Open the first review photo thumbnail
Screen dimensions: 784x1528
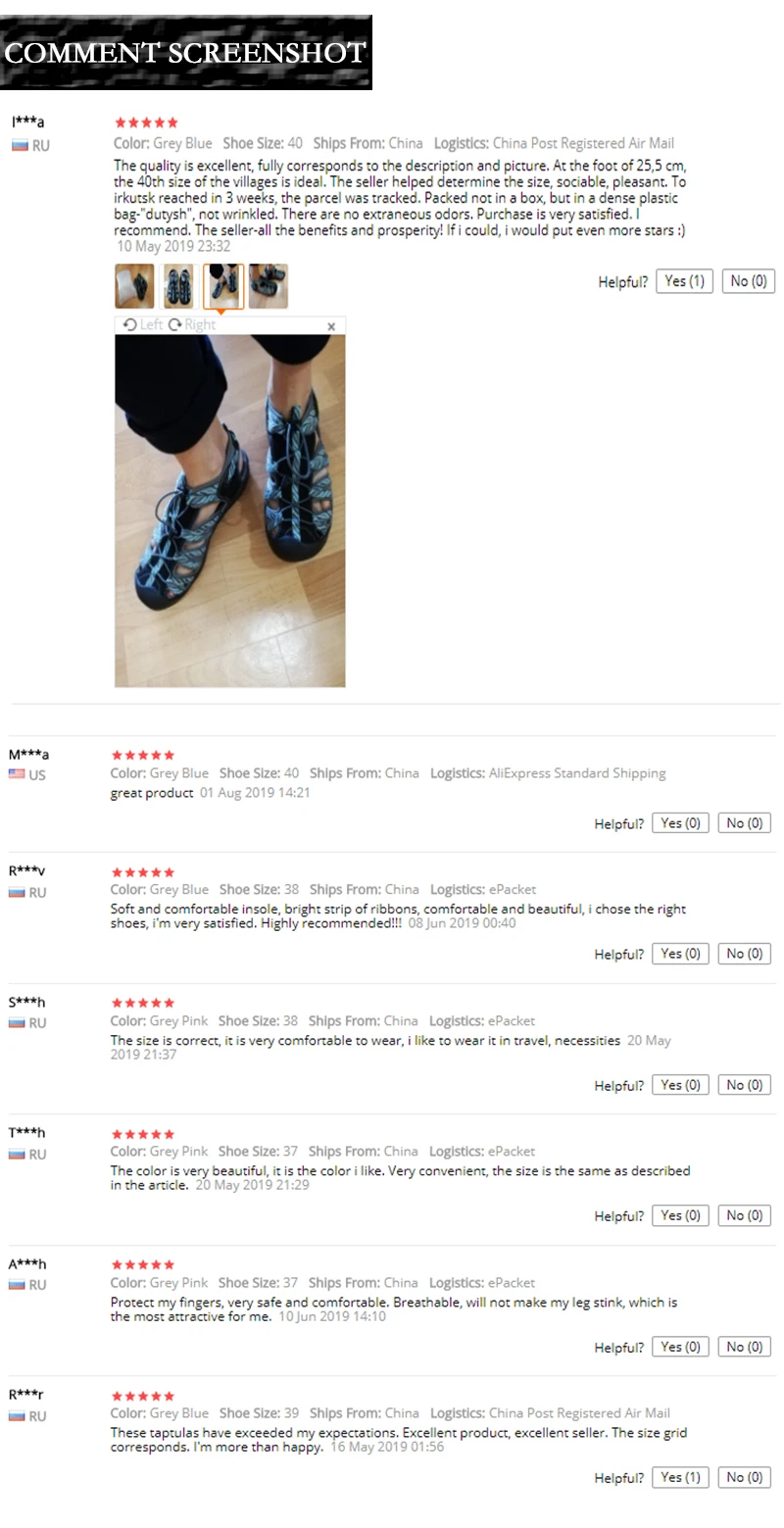coord(134,286)
